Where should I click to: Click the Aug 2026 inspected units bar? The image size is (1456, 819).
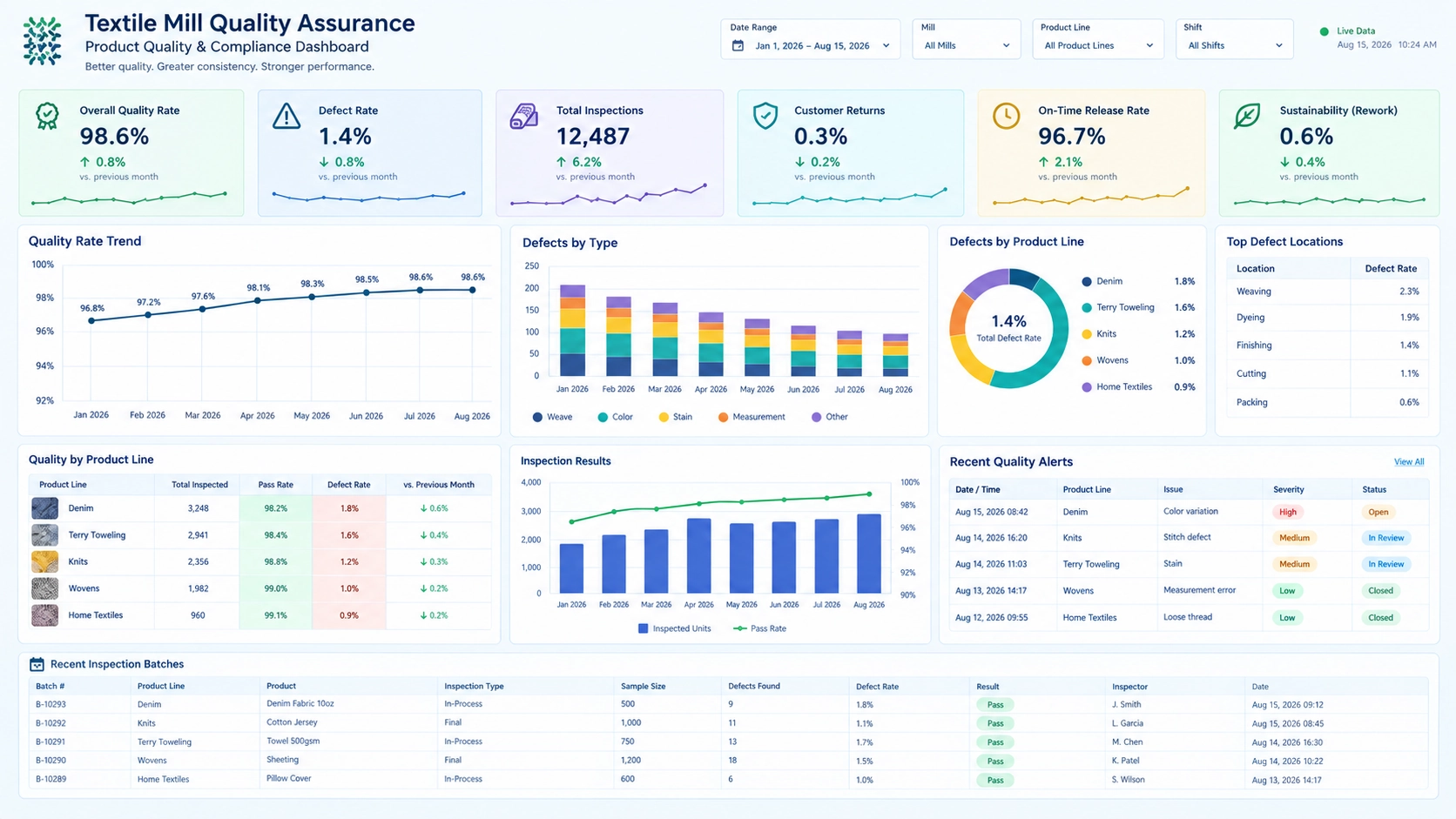(868, 554)
